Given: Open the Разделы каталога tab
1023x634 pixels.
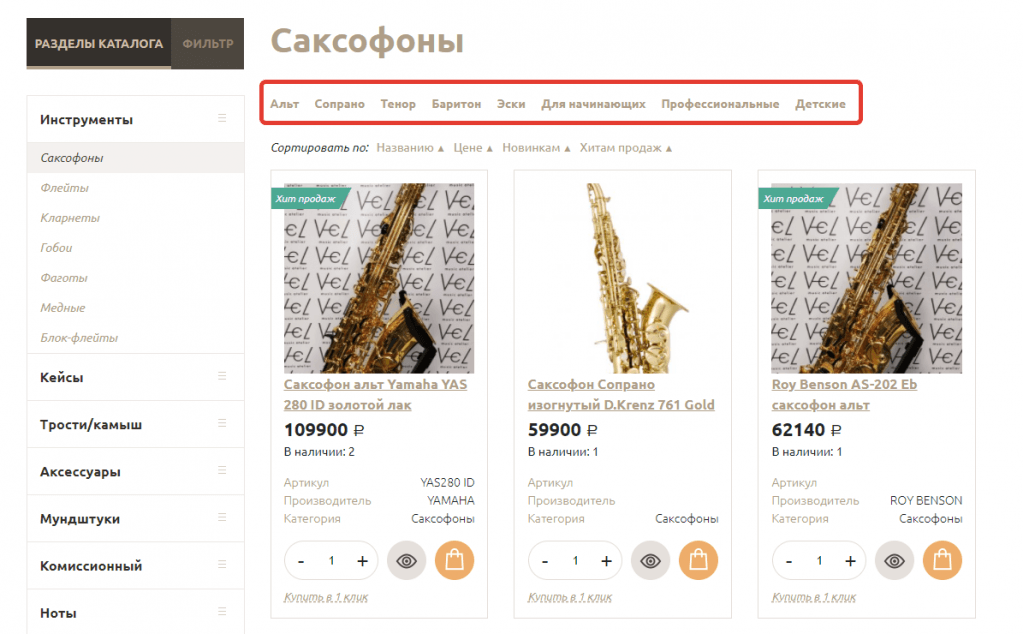Looking at the screenshot, I should [99, 44].
